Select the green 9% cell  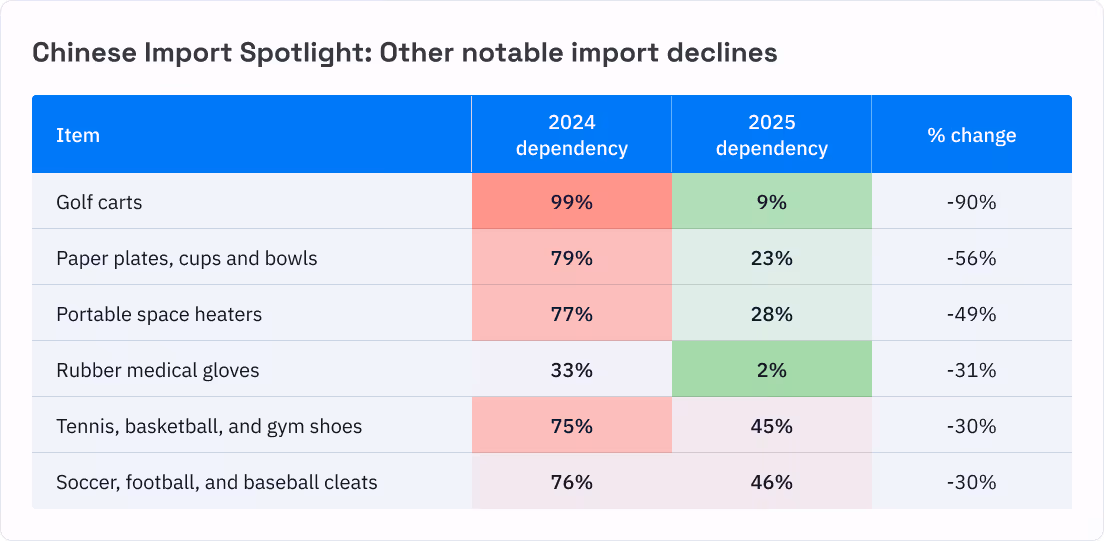pyautogui.click(x=771, y=201)
